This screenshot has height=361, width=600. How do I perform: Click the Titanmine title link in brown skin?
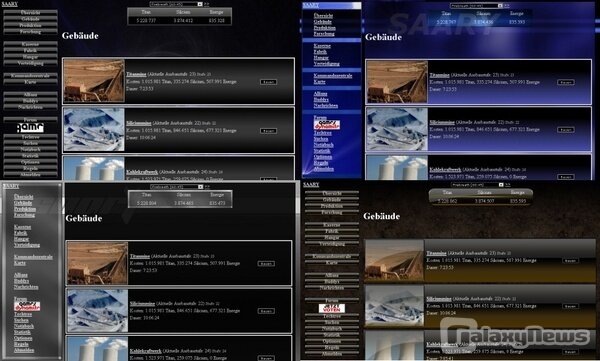click(437, 253)
